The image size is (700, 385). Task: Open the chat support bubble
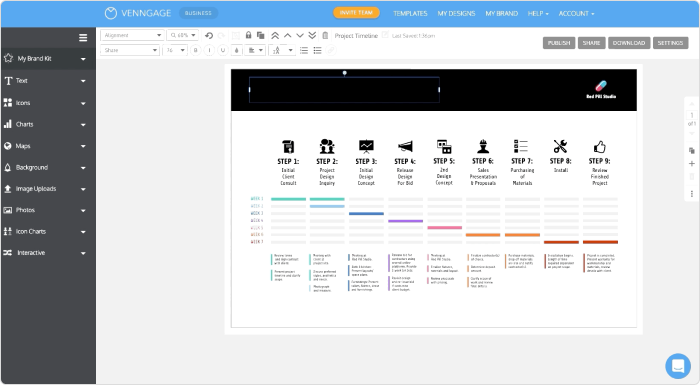click(678, 366)
